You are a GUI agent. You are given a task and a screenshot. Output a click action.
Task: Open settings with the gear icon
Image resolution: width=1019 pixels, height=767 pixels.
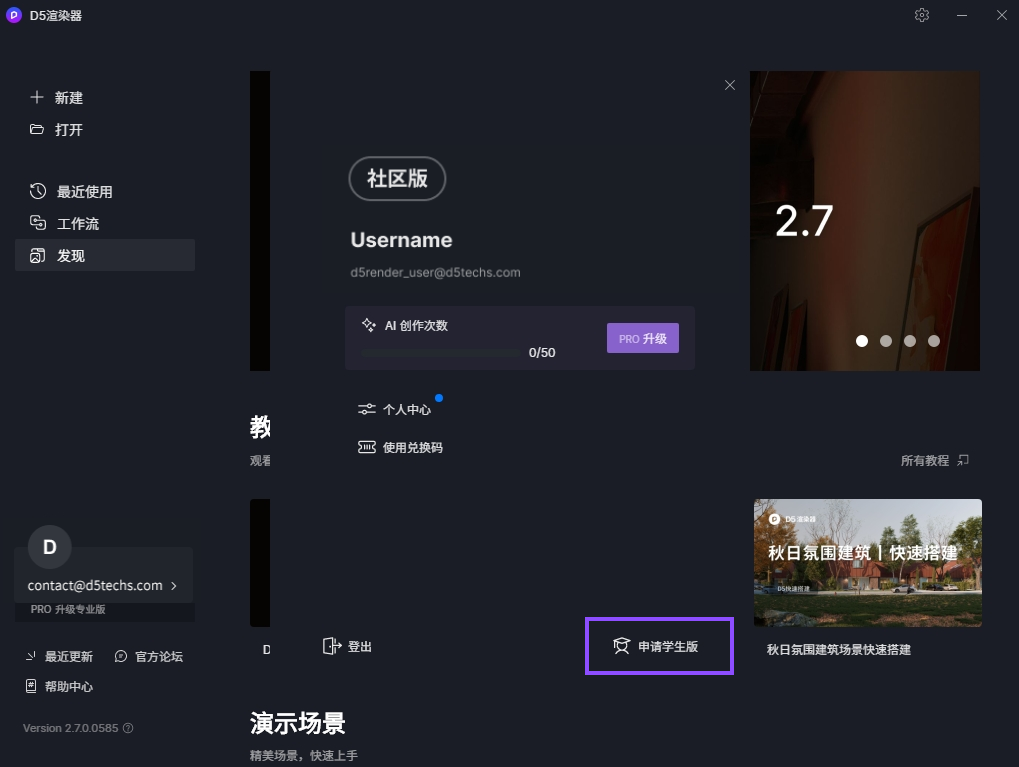coord(921,15)
